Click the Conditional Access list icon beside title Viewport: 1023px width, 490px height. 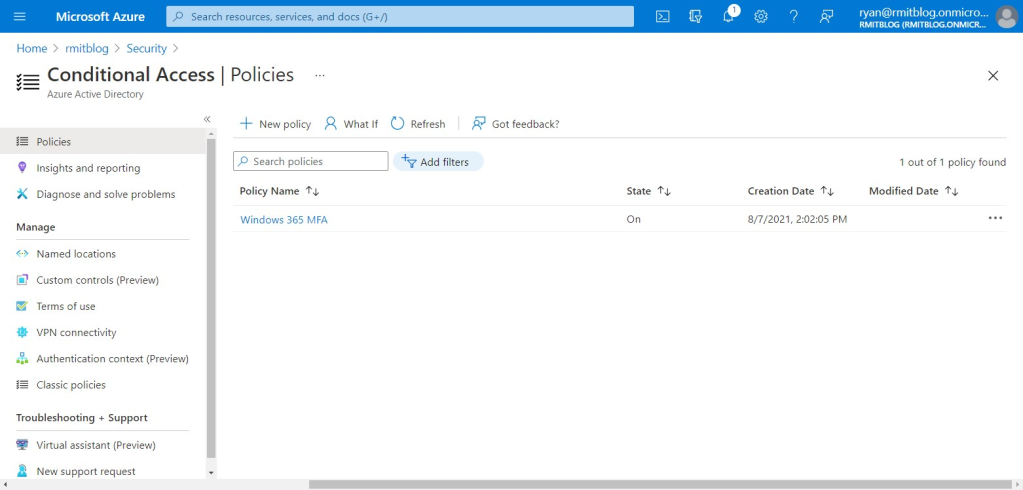pos(27,82)
